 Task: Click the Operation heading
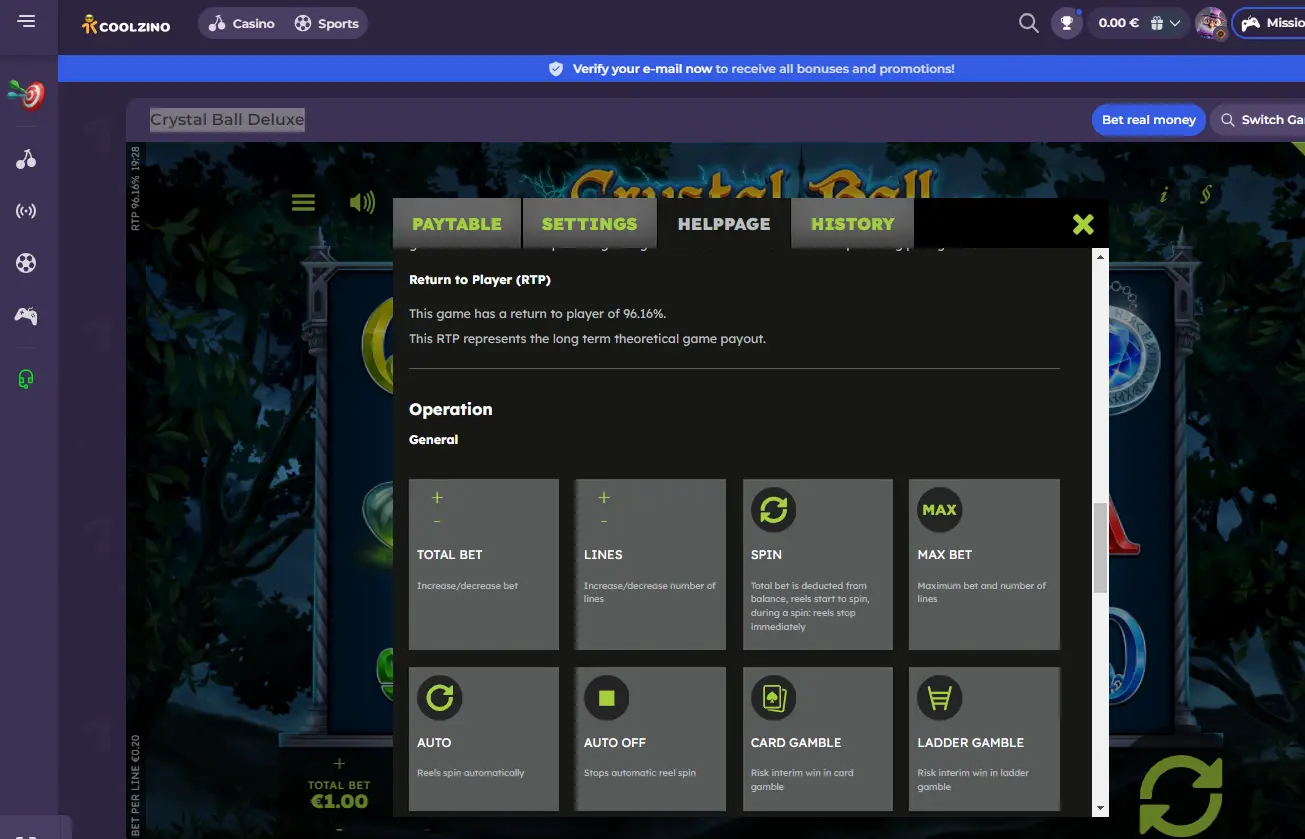pos(451,409)
